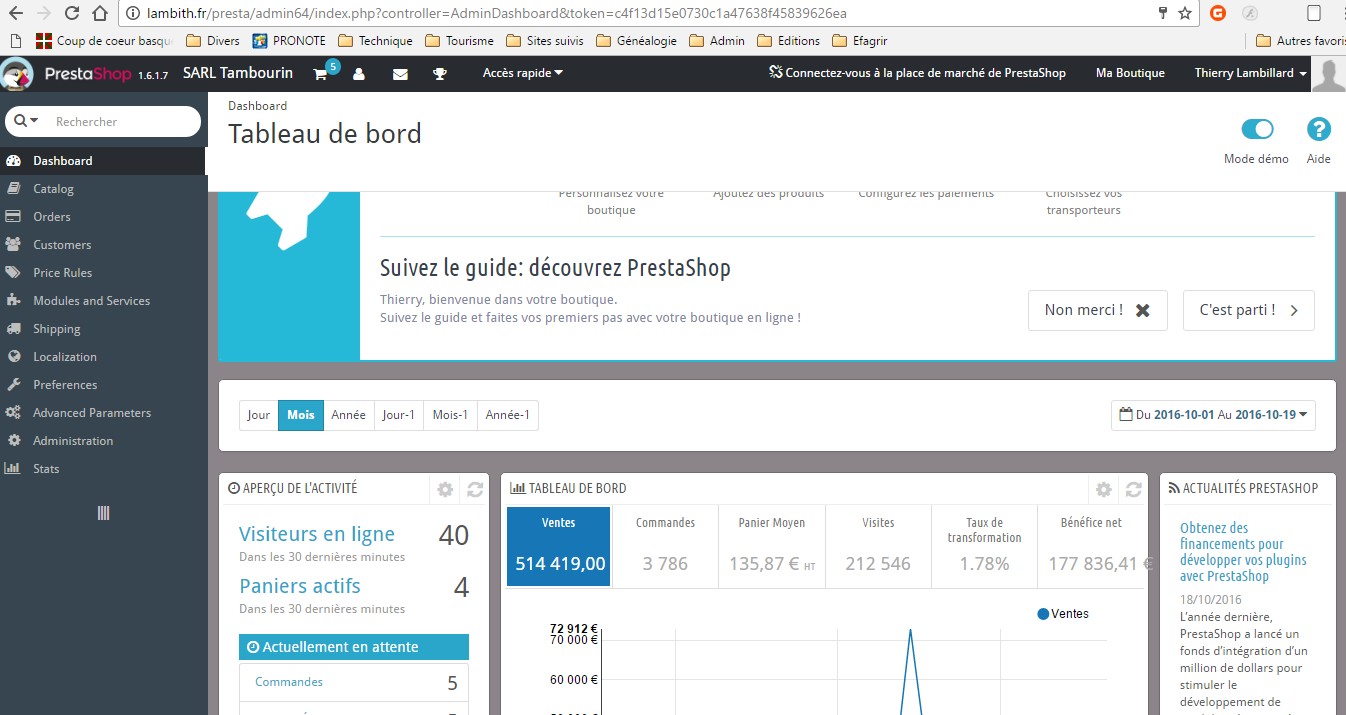Image resolution: width=1346 pixels, height=715 pixels.
Task: Open the PRONOTE bookmark
Action: [289, 41]
